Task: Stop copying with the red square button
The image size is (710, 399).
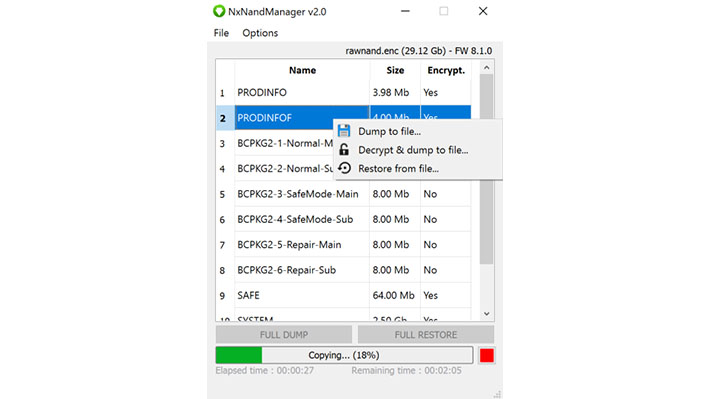Action: click(x=487, y=355)
